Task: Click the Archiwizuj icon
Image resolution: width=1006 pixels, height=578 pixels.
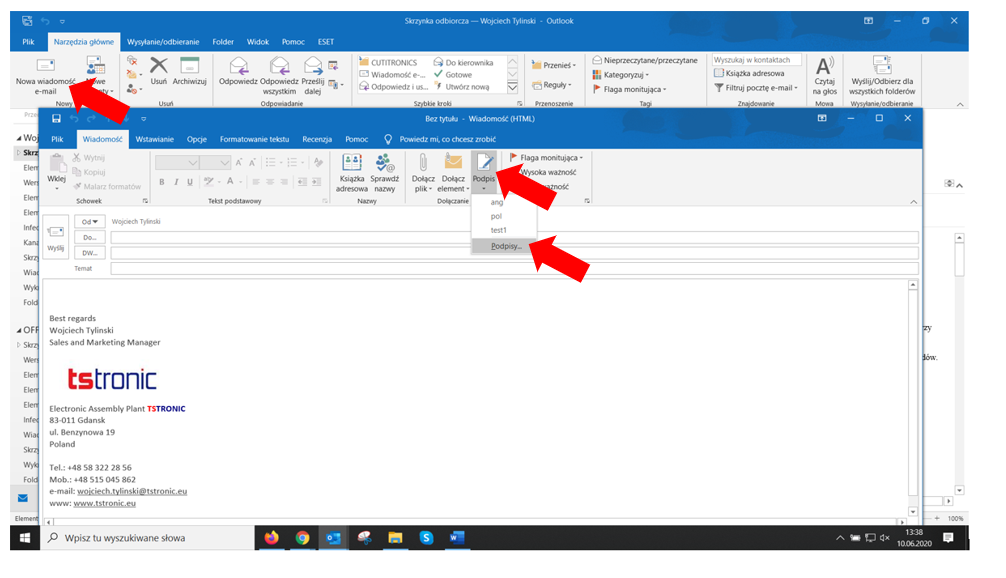Action: click(189, 70)
